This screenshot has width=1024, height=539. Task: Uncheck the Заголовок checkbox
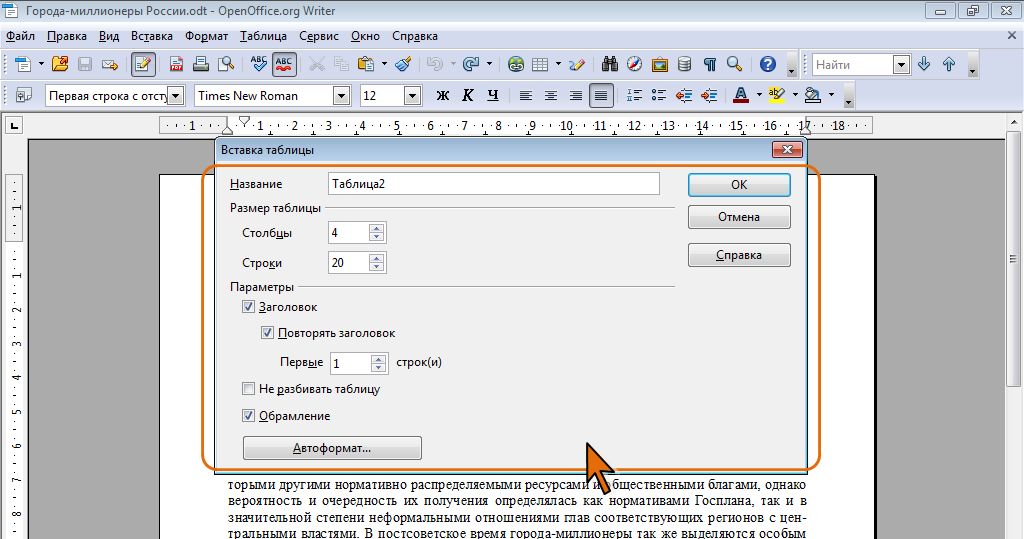pos(248,306)
